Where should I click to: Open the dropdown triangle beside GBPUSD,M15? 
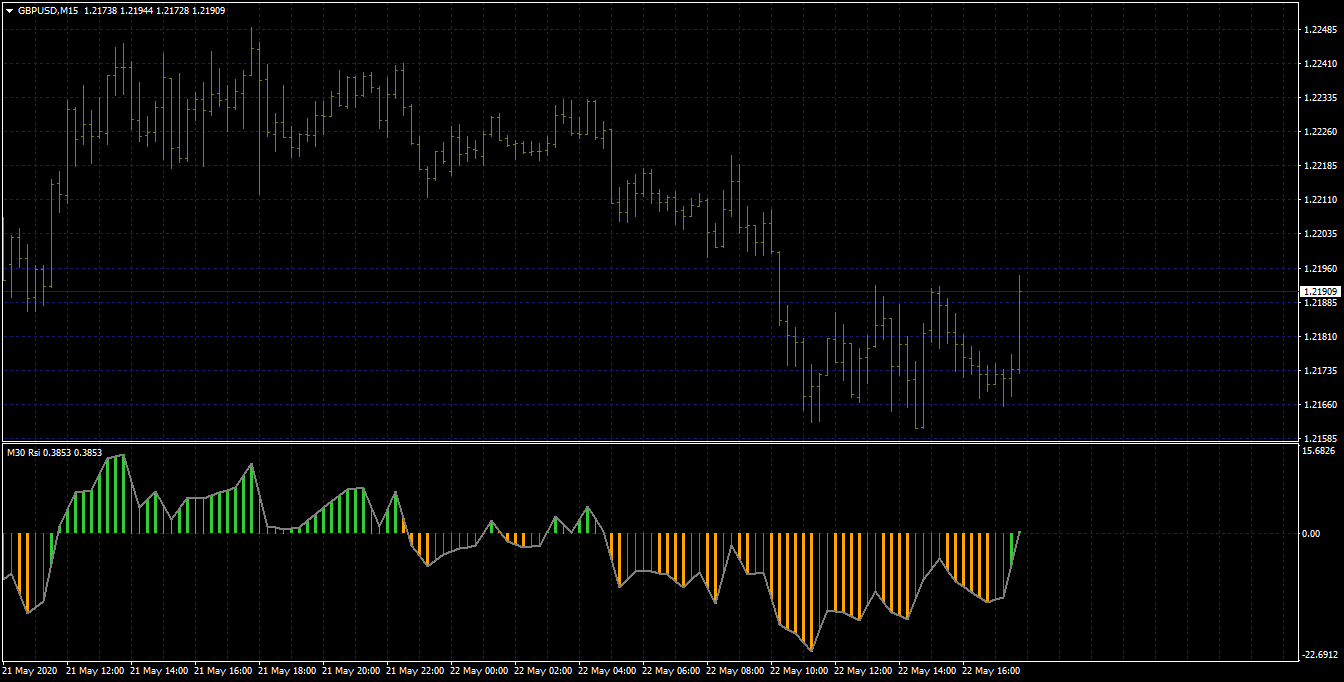click(10, 9)
